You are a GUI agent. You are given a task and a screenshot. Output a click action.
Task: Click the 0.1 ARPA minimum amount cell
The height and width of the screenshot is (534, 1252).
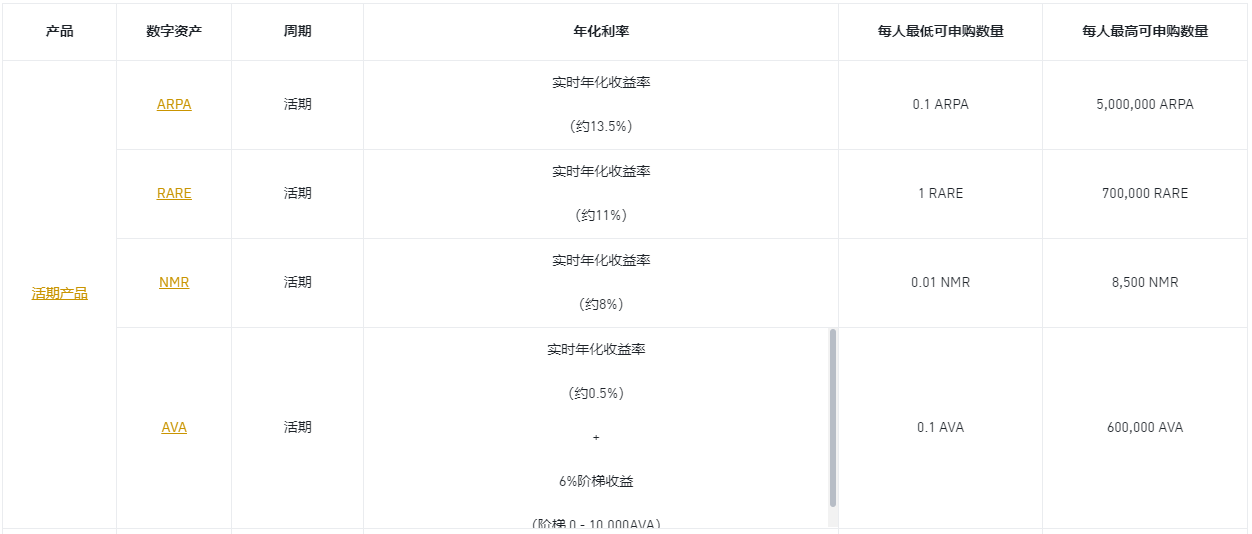[x=940, y=104]
